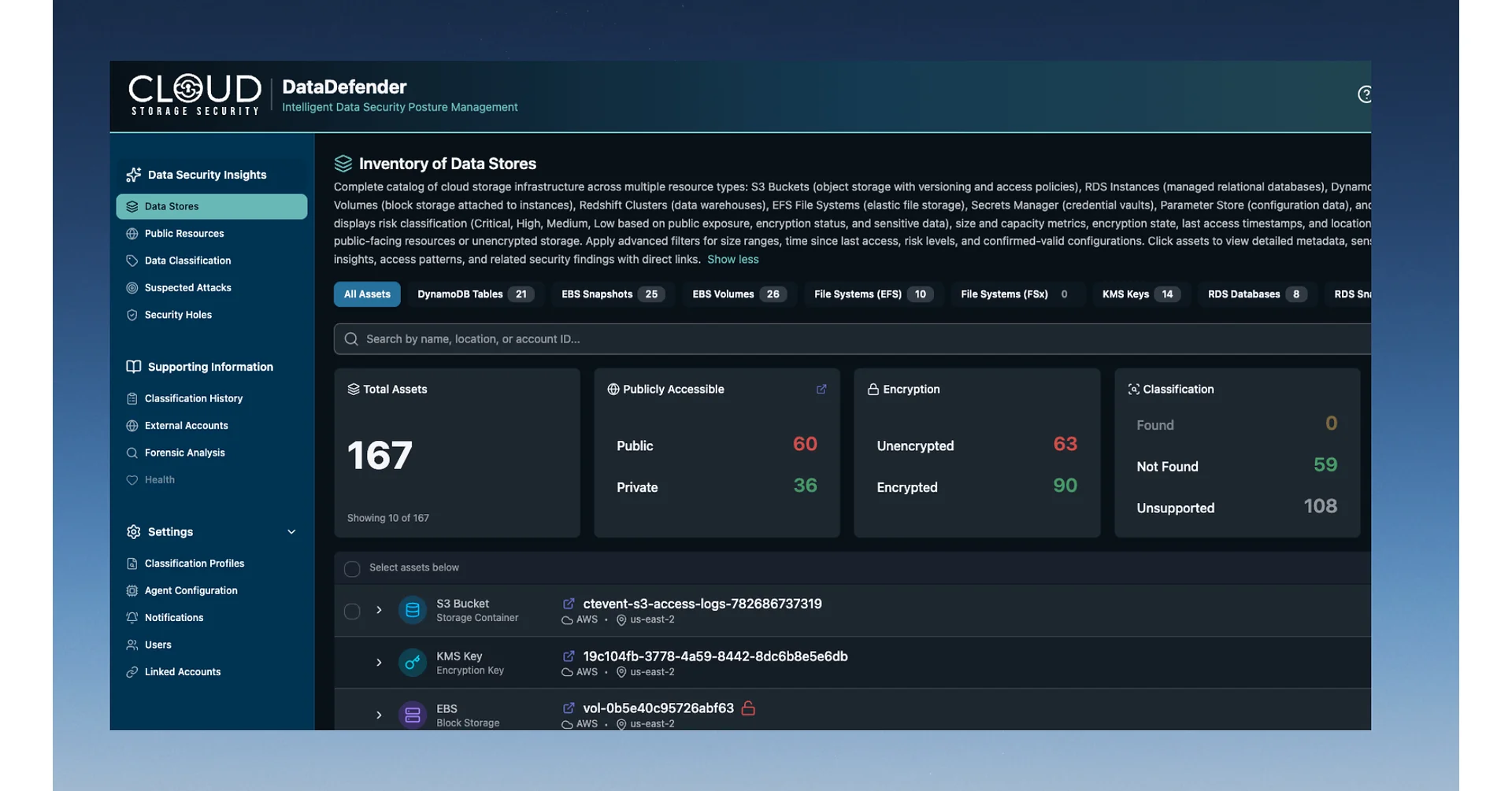Open Classification Profiles settings page
Image resolution: width=1512 pixels, height=791 pixels.
click(x=194, y=564)
